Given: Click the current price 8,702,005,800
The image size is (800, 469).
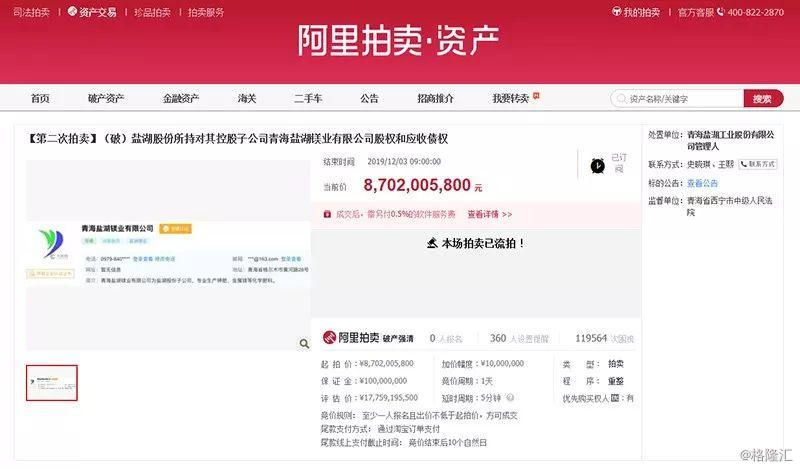Looking at the screenshot, I should click(x=417, y=185).
